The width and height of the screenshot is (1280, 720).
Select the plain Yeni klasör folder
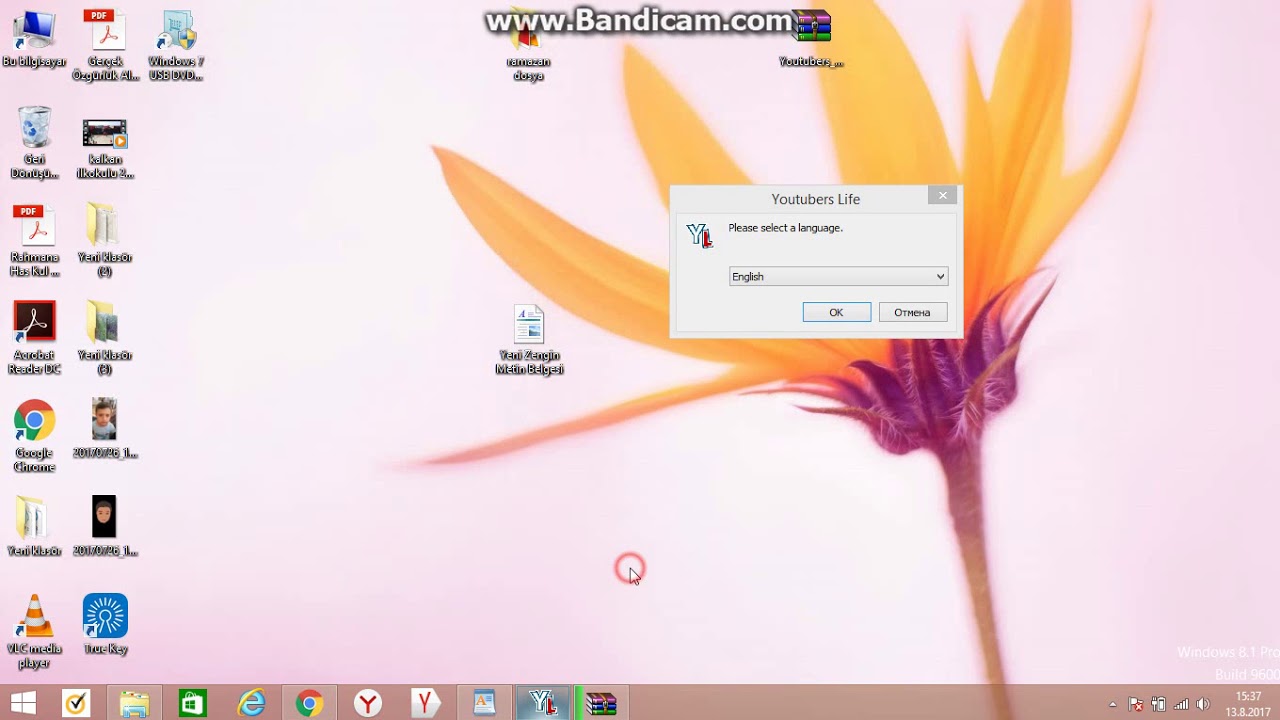(x=34, y=527)
